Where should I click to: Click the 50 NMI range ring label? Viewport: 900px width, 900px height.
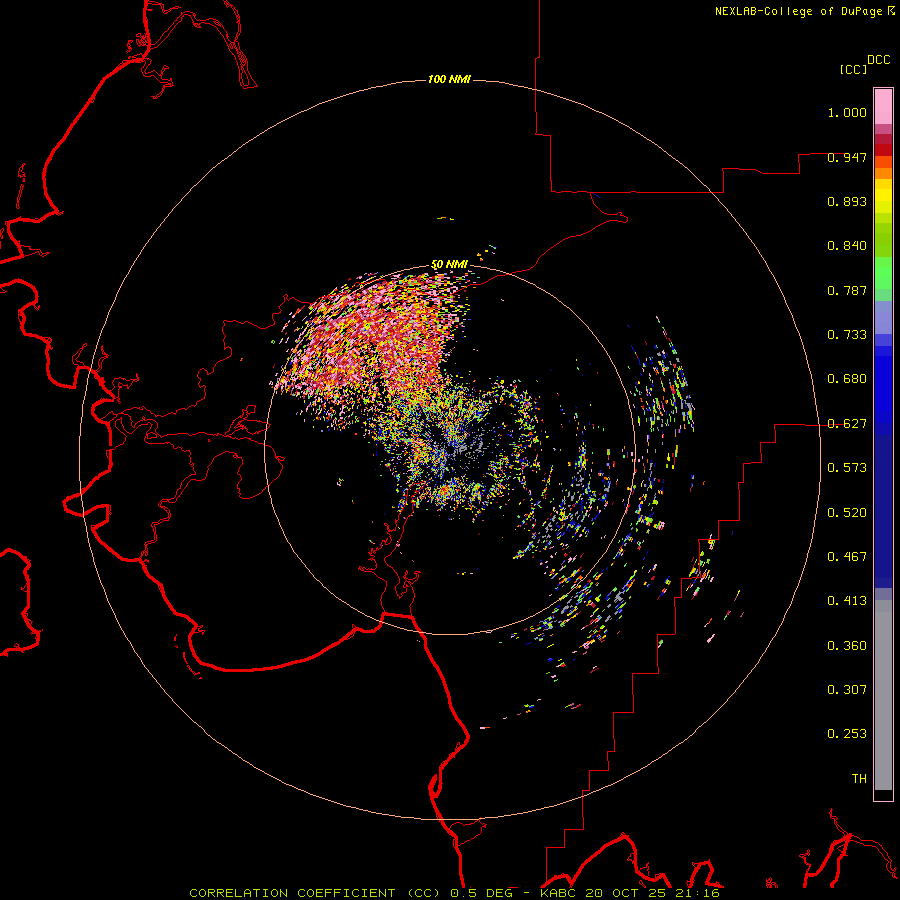[x=449, y=265]
